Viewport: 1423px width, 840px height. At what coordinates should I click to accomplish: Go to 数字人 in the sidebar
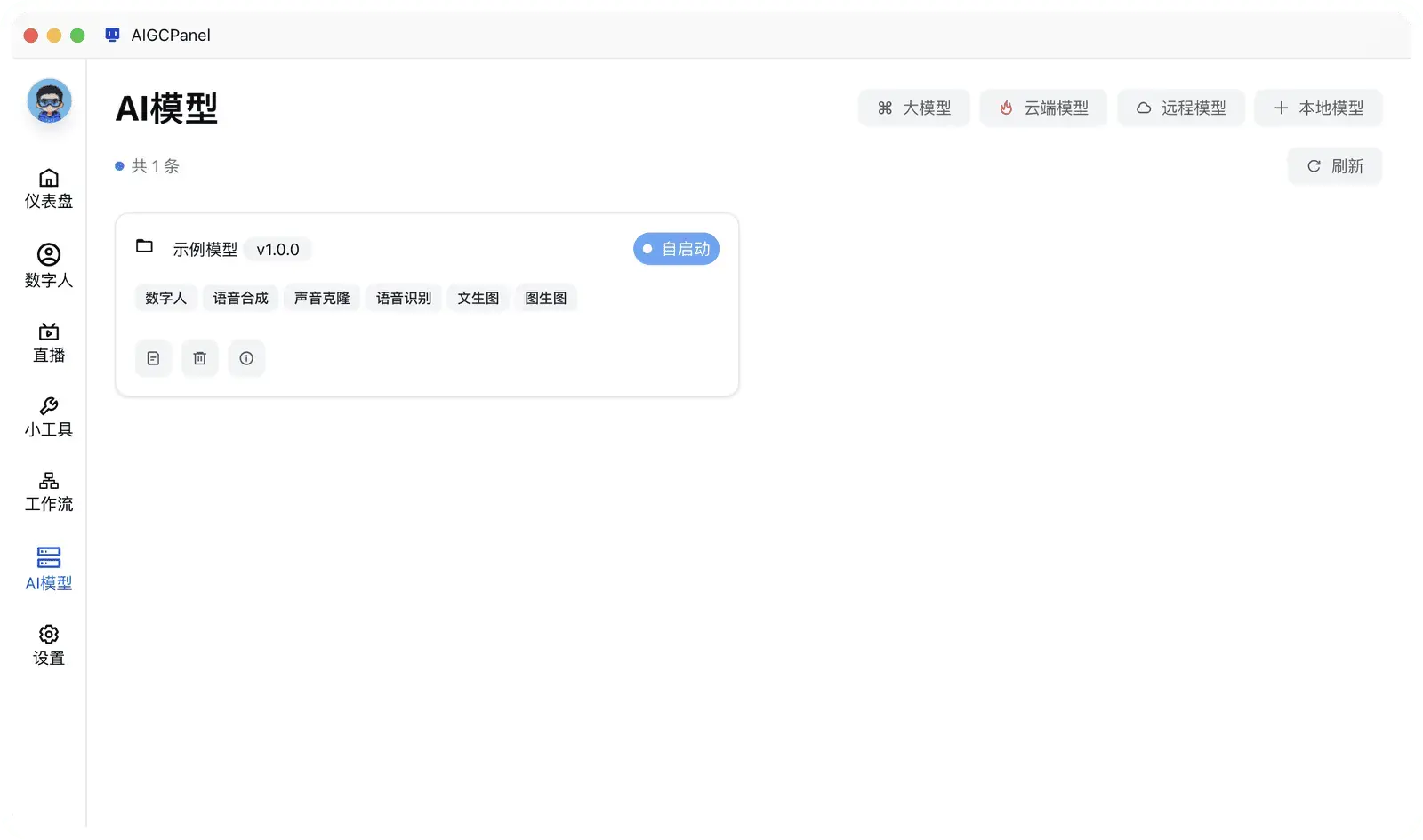tap(49, 266)
